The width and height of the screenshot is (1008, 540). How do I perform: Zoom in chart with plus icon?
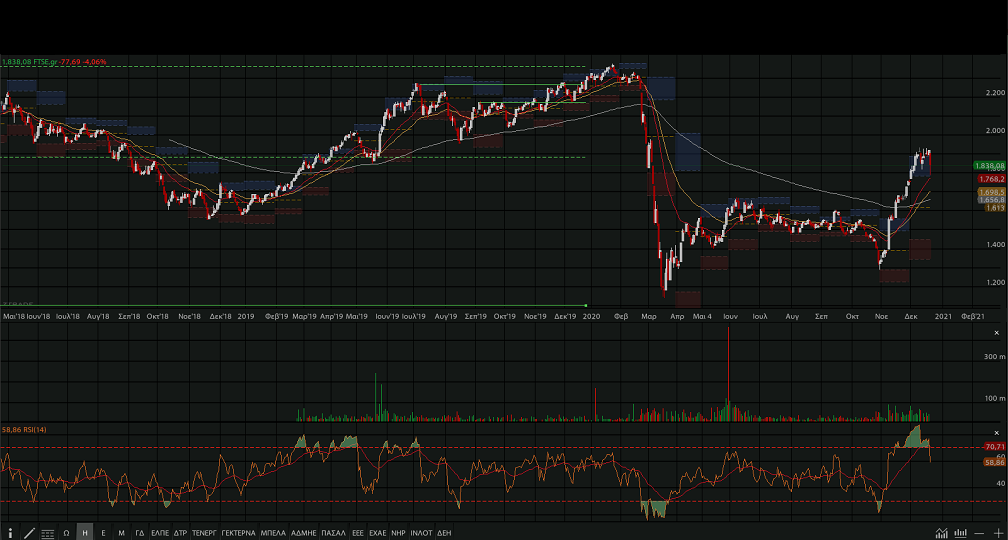pyautogui.click(x=998, y=533)
